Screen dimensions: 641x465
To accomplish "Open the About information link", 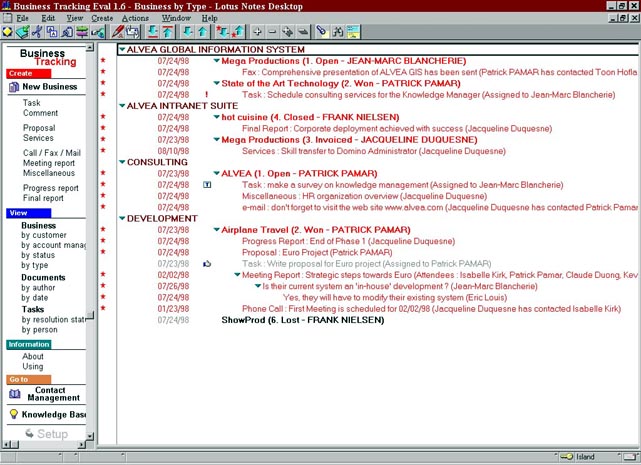I will point(33,356).
